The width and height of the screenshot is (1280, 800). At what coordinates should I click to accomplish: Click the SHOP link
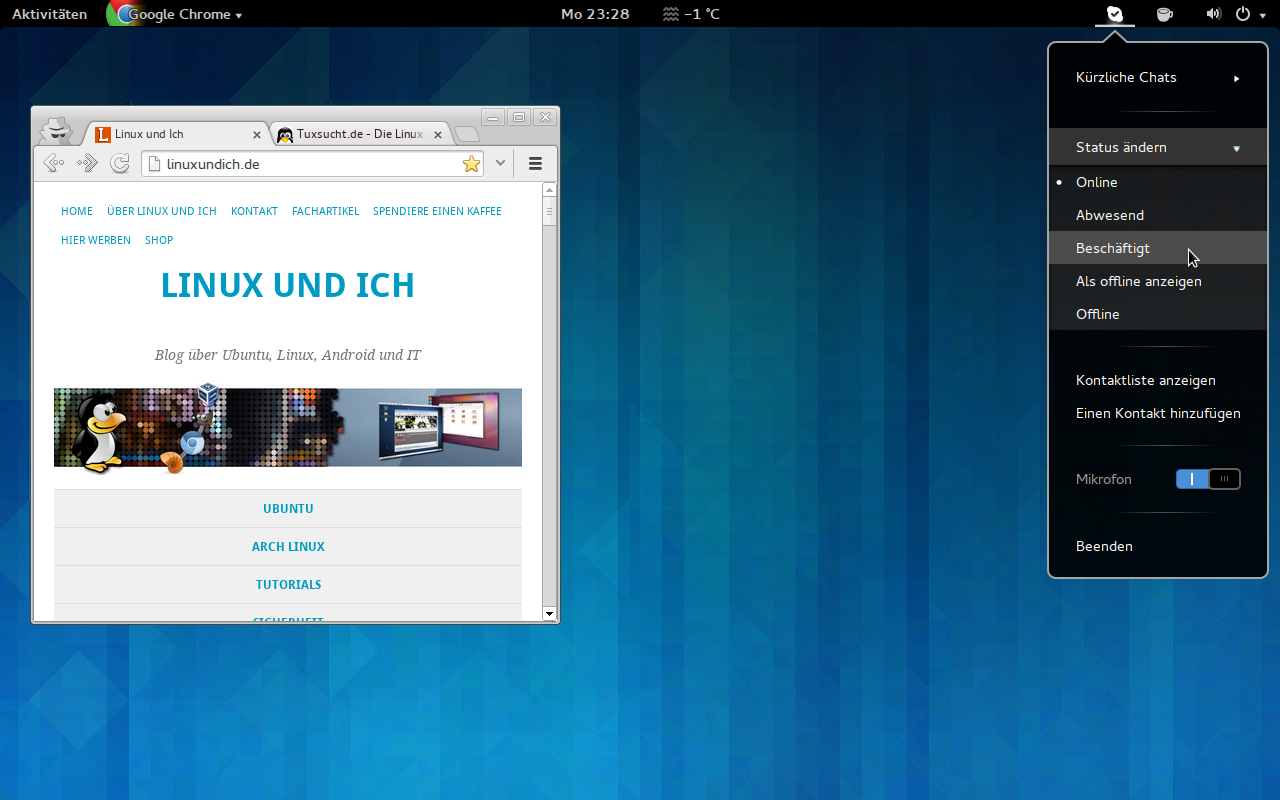[x=159, y=240]
